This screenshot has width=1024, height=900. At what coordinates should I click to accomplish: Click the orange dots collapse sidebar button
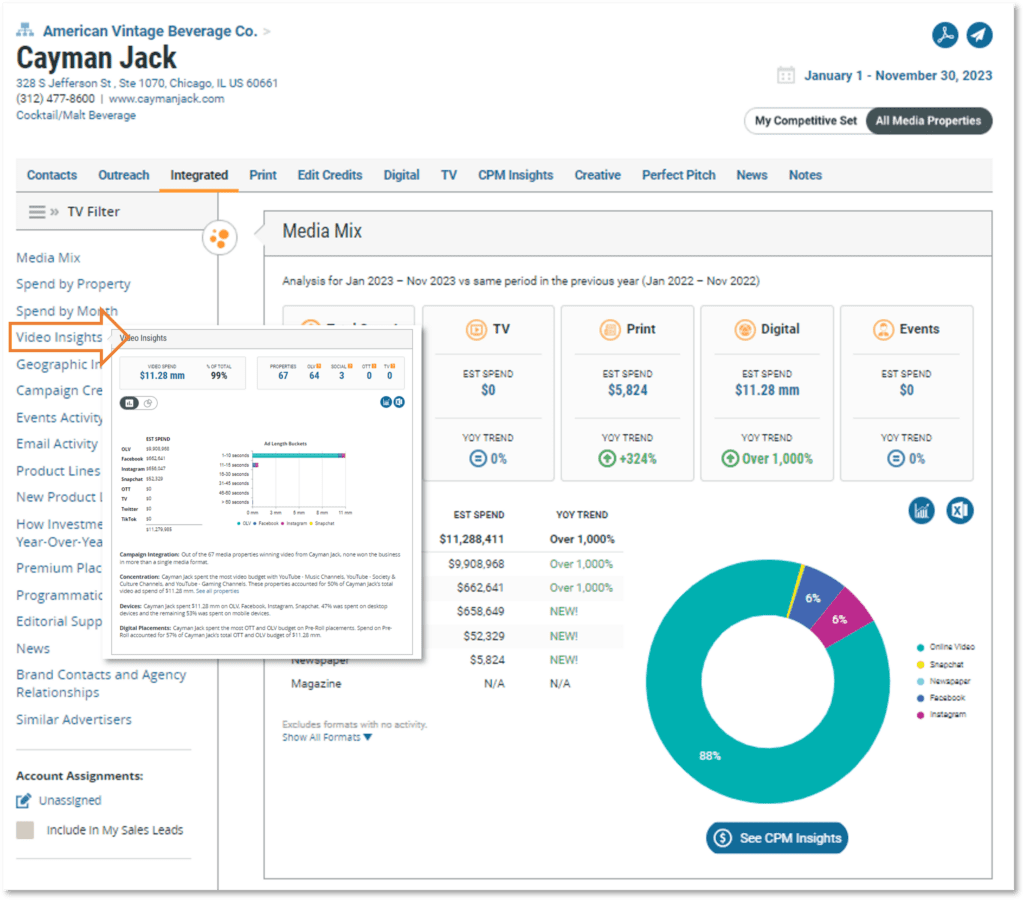(219, 238)
